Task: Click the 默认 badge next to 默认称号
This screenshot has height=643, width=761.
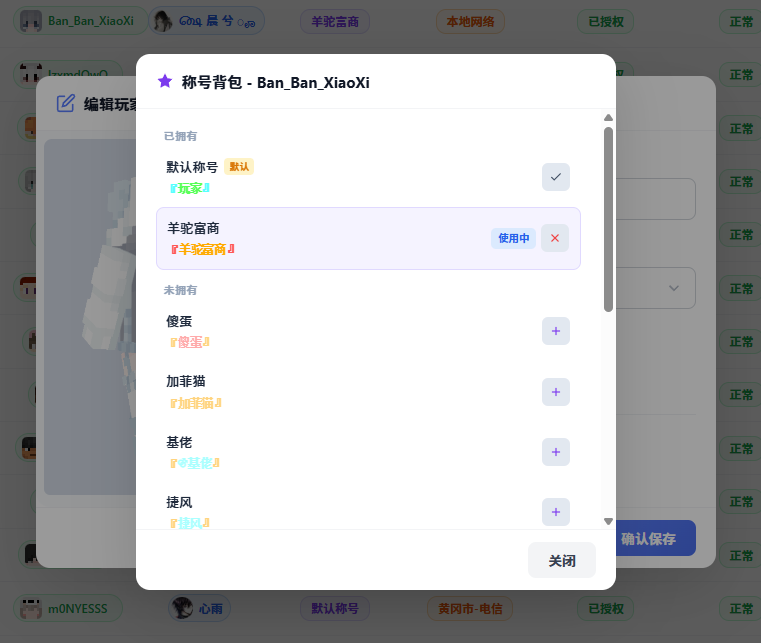Action: pos(239,167)
